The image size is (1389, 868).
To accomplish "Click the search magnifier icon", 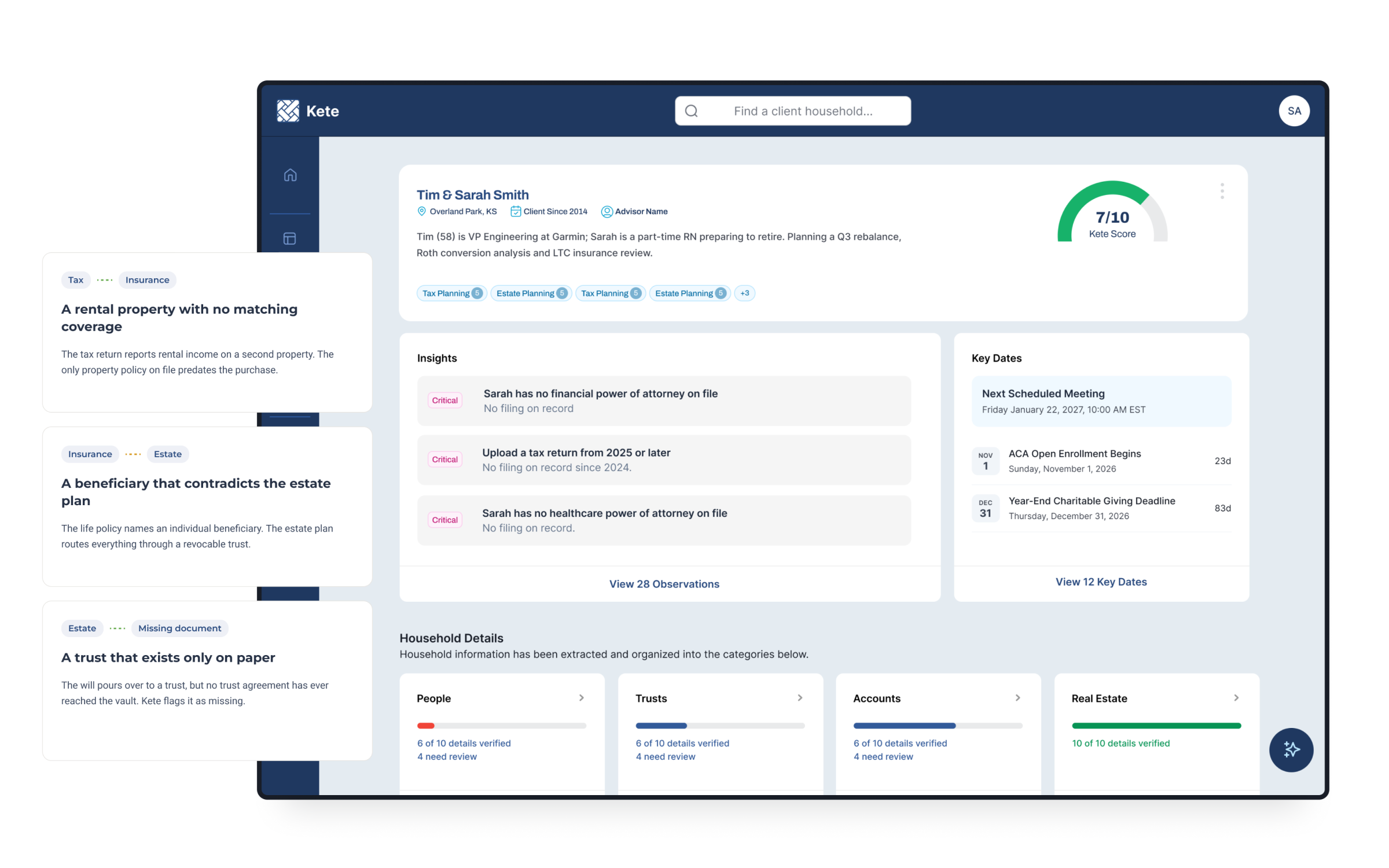I will point(691,111).
